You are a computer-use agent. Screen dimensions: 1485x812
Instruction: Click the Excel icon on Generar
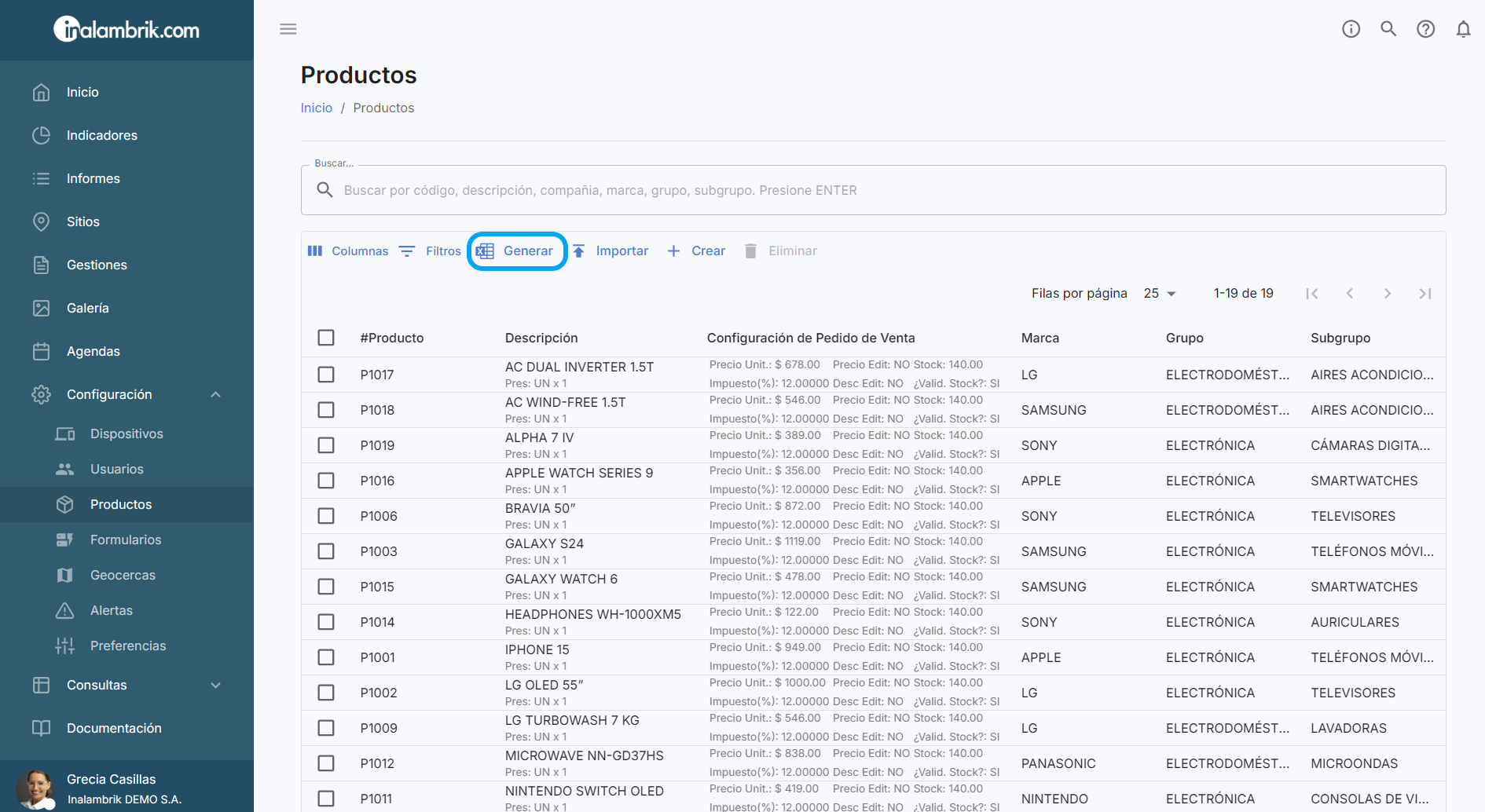485,251
